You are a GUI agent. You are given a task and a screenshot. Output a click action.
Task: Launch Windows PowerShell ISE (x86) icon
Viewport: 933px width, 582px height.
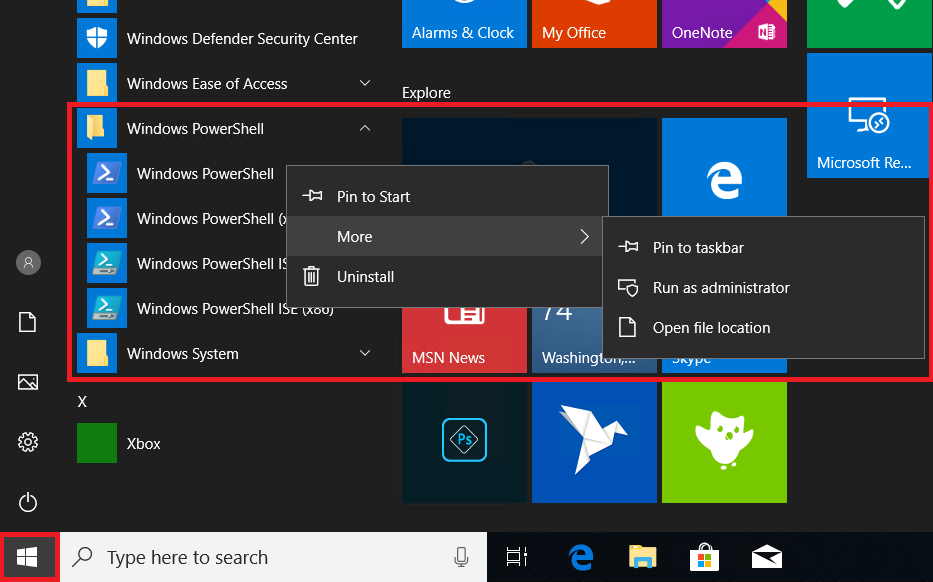107,308
